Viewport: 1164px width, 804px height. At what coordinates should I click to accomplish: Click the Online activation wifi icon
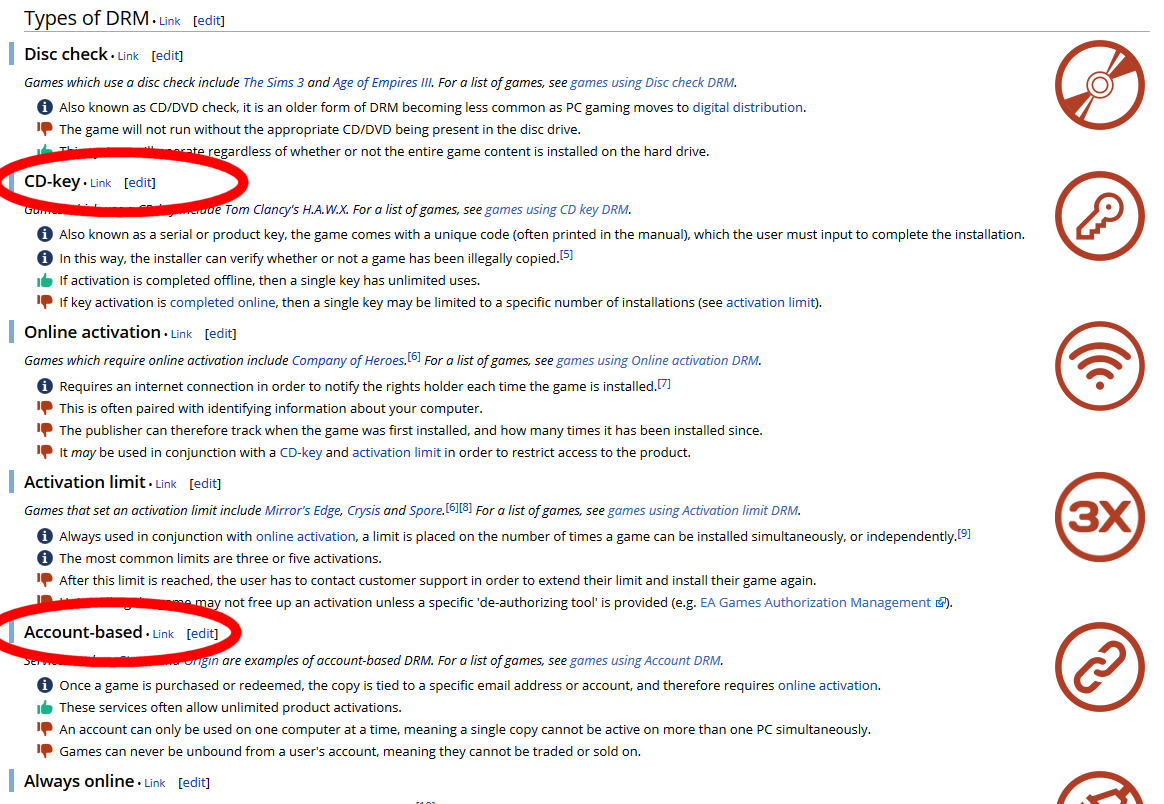1099,366
